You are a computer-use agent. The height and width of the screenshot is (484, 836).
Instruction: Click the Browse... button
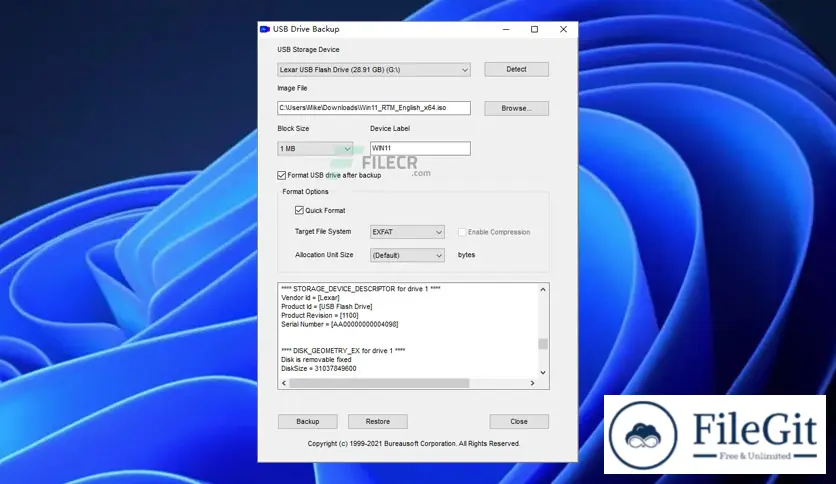pyautogui.click(x=516, y=108)
